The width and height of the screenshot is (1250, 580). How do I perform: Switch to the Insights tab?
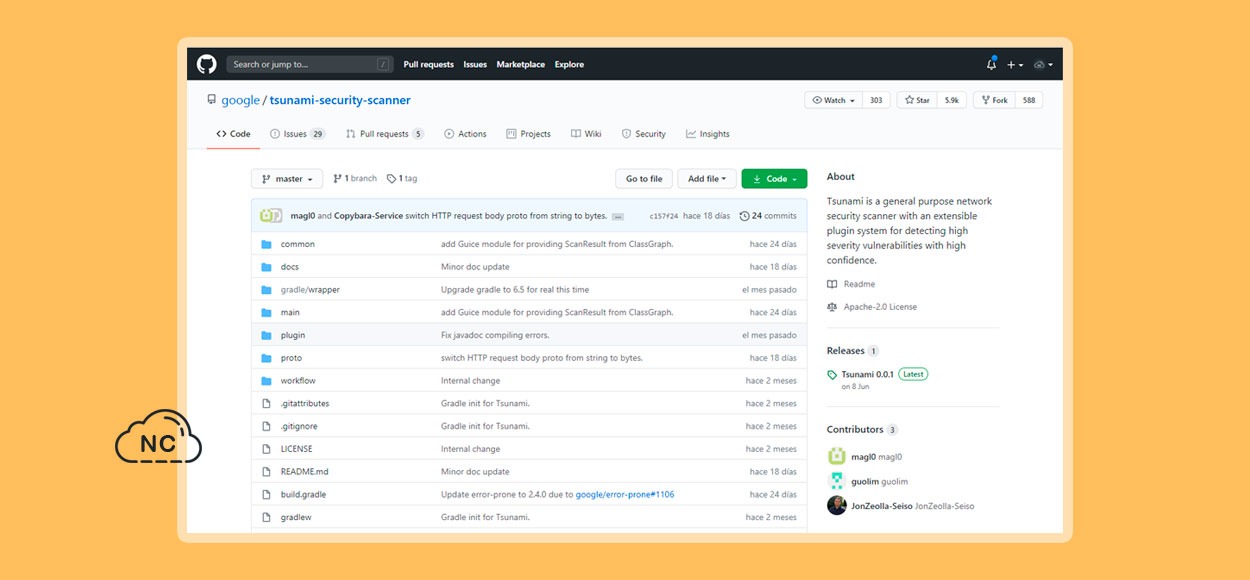(707, 134)
